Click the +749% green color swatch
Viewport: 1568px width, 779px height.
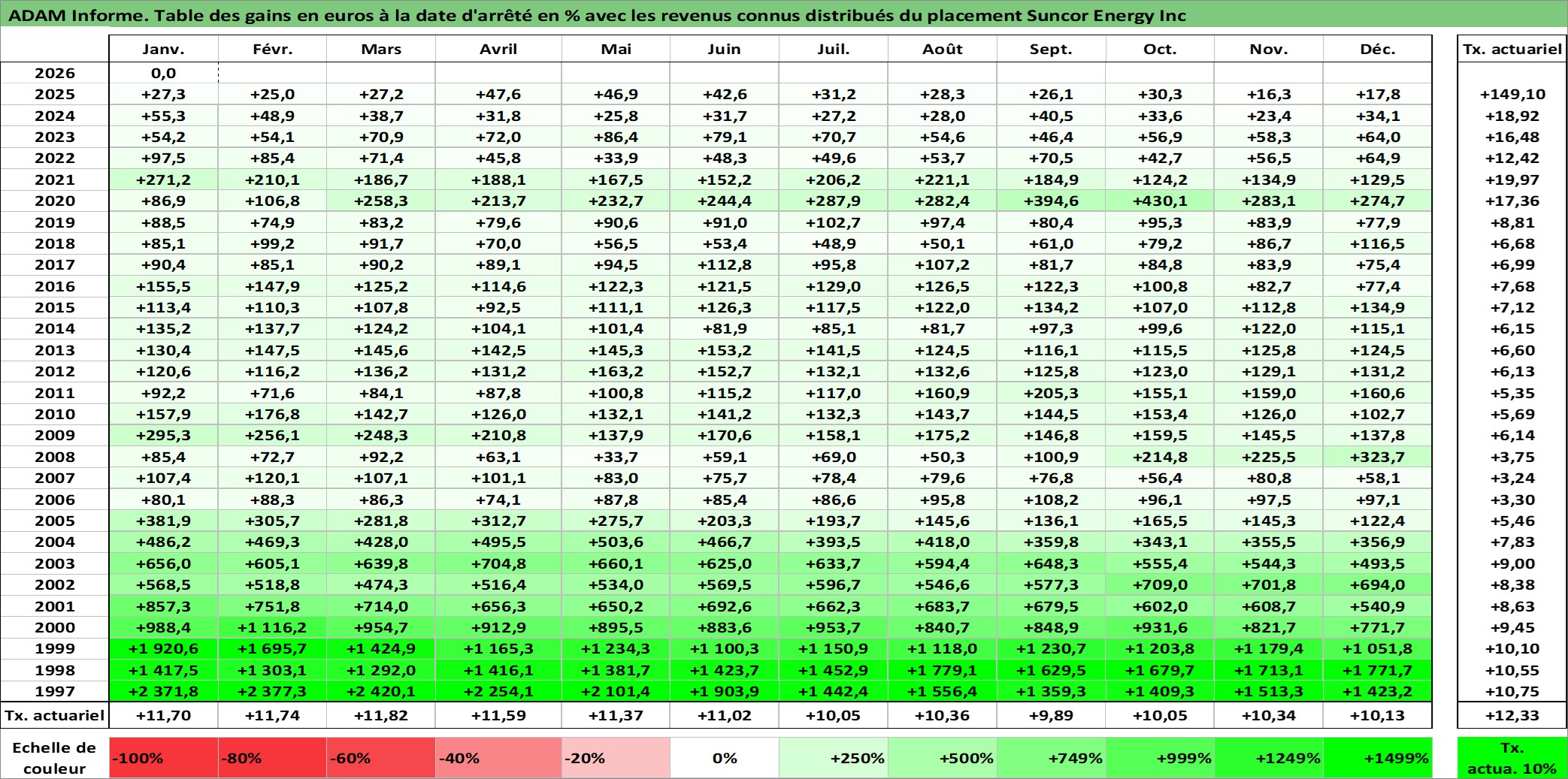1052,758
